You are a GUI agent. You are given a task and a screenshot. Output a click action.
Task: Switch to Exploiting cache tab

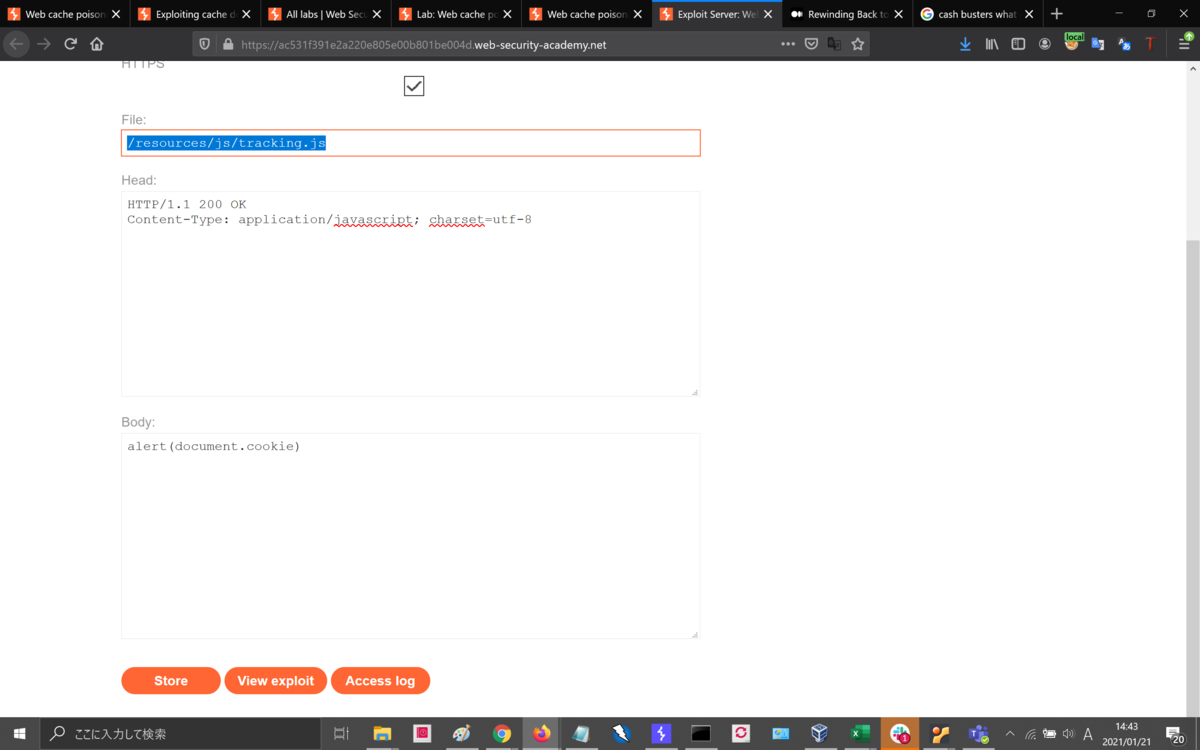pos(194,14)
